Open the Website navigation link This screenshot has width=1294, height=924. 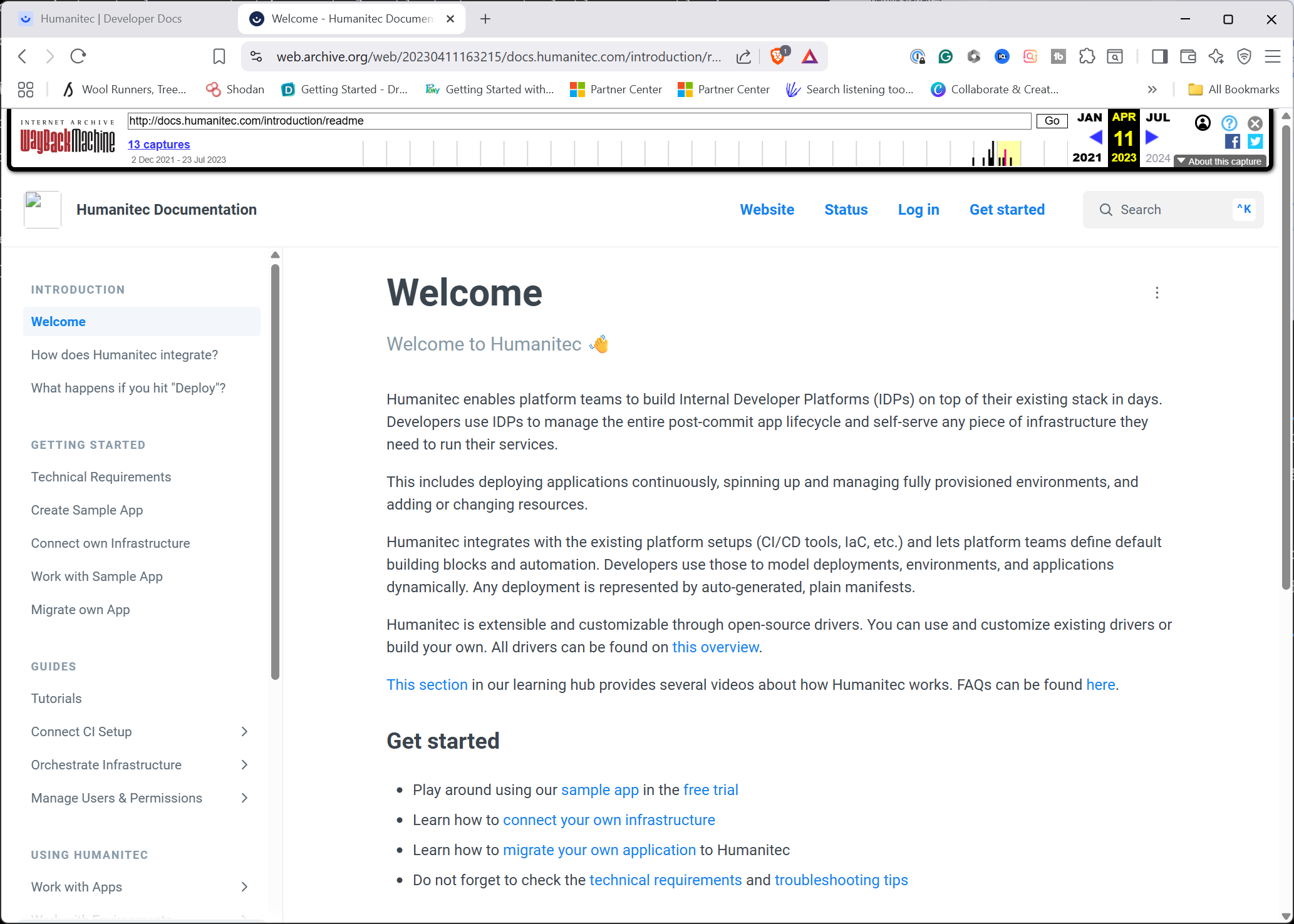[767, 210]
